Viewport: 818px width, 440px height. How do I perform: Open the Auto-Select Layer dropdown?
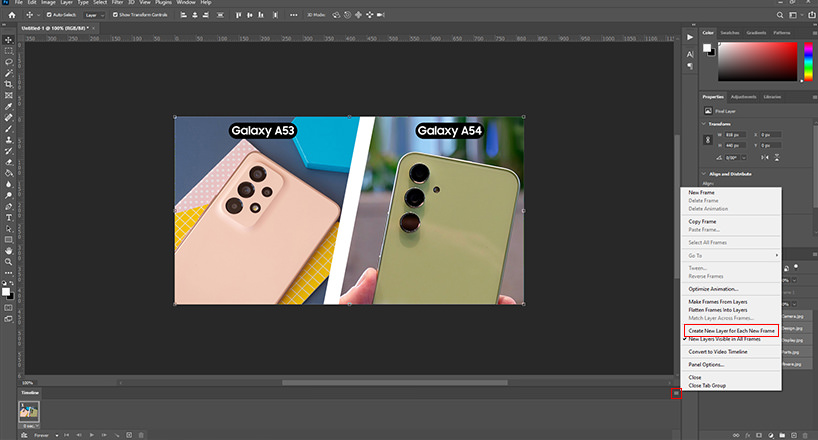click(x=94, y=15)
